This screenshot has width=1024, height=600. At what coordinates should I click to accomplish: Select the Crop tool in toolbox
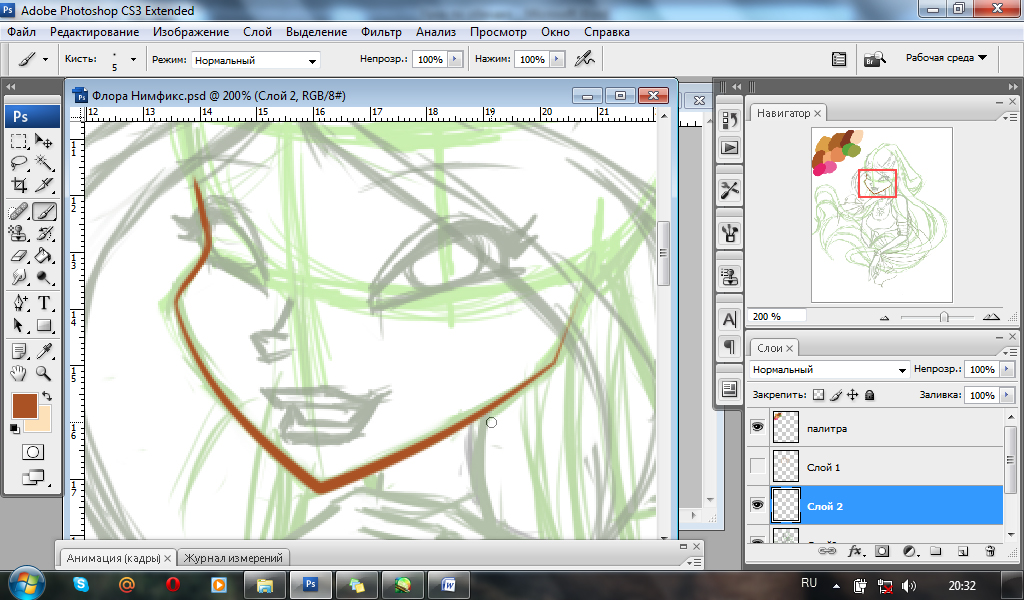18,186
